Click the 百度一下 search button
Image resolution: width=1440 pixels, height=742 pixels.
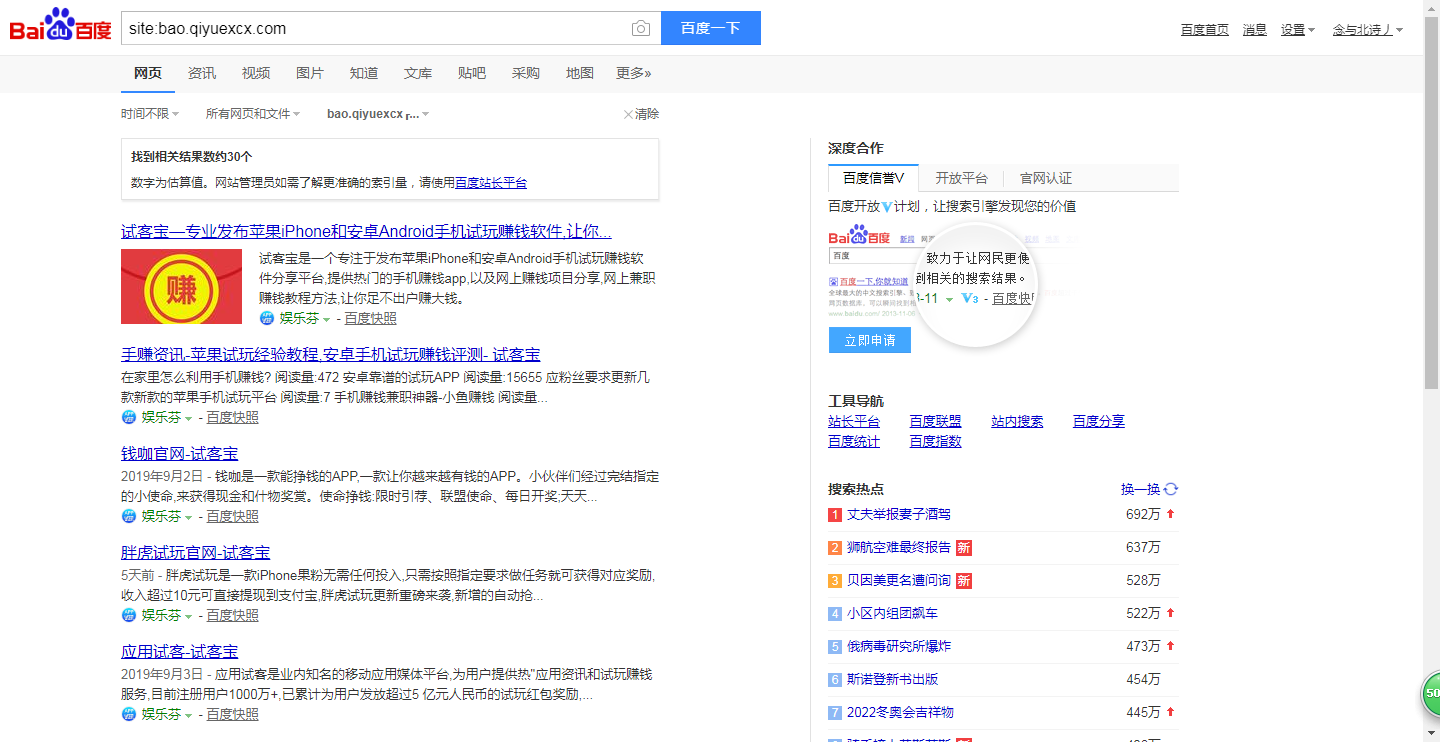711,28
